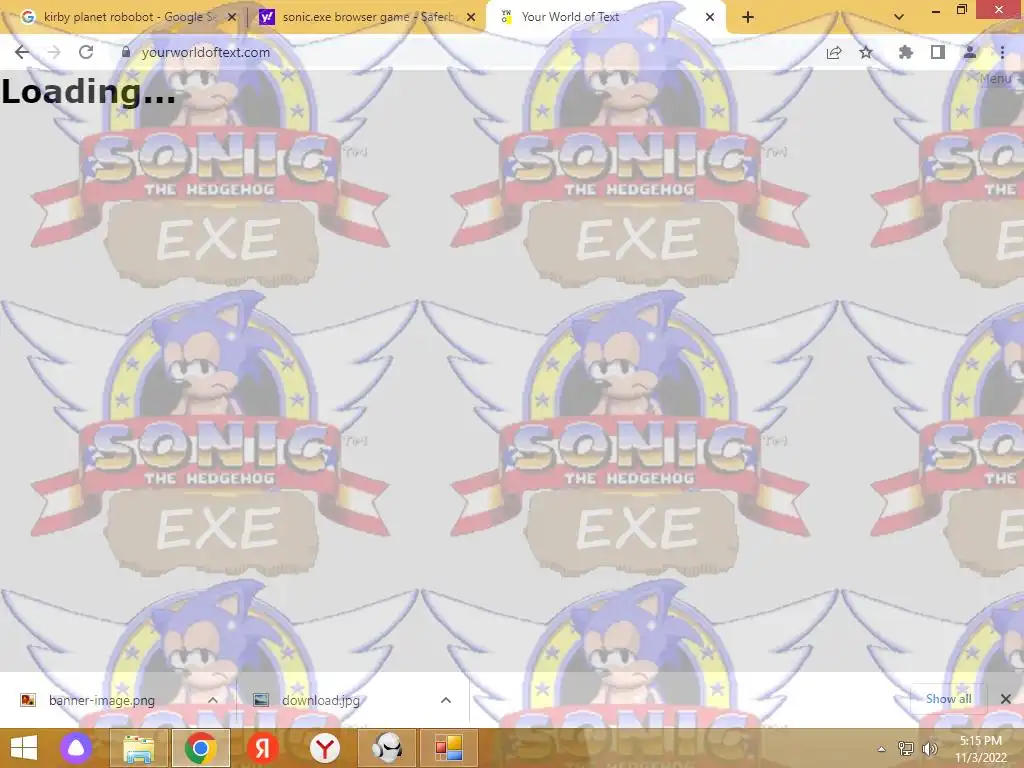Click Show all downloads

pos(948,699)
